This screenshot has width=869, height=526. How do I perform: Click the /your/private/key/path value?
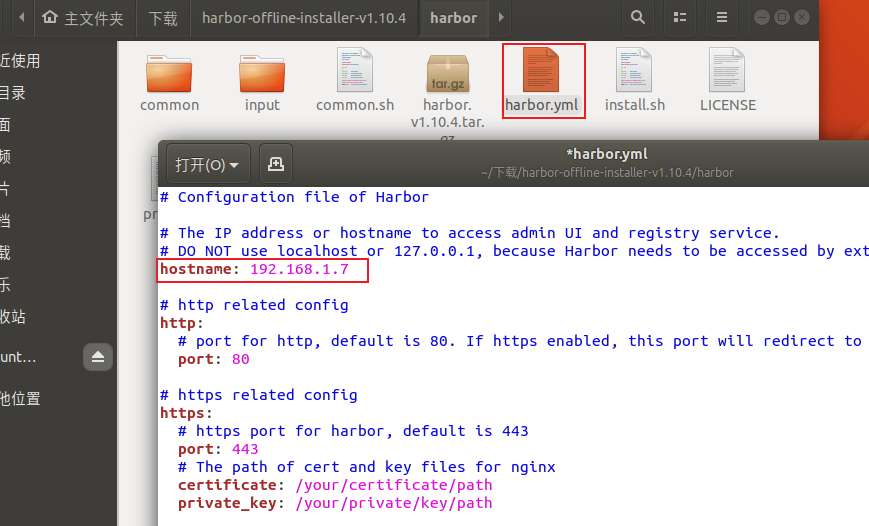pos(394,503)
